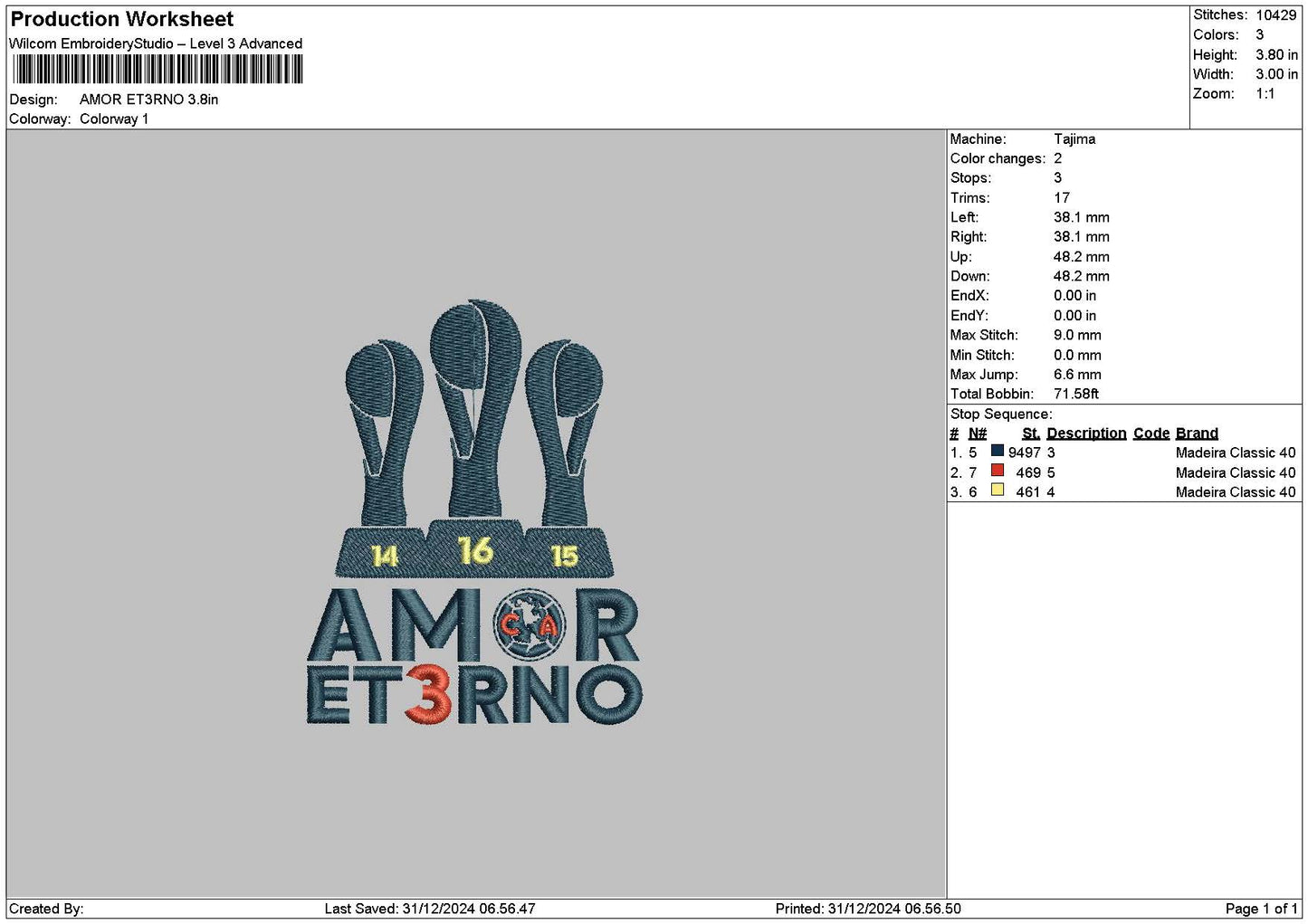This screenshot has width=1308, height=924.
Task: Click the 'Created By:' footer label
Action: [x=46, y=910]
